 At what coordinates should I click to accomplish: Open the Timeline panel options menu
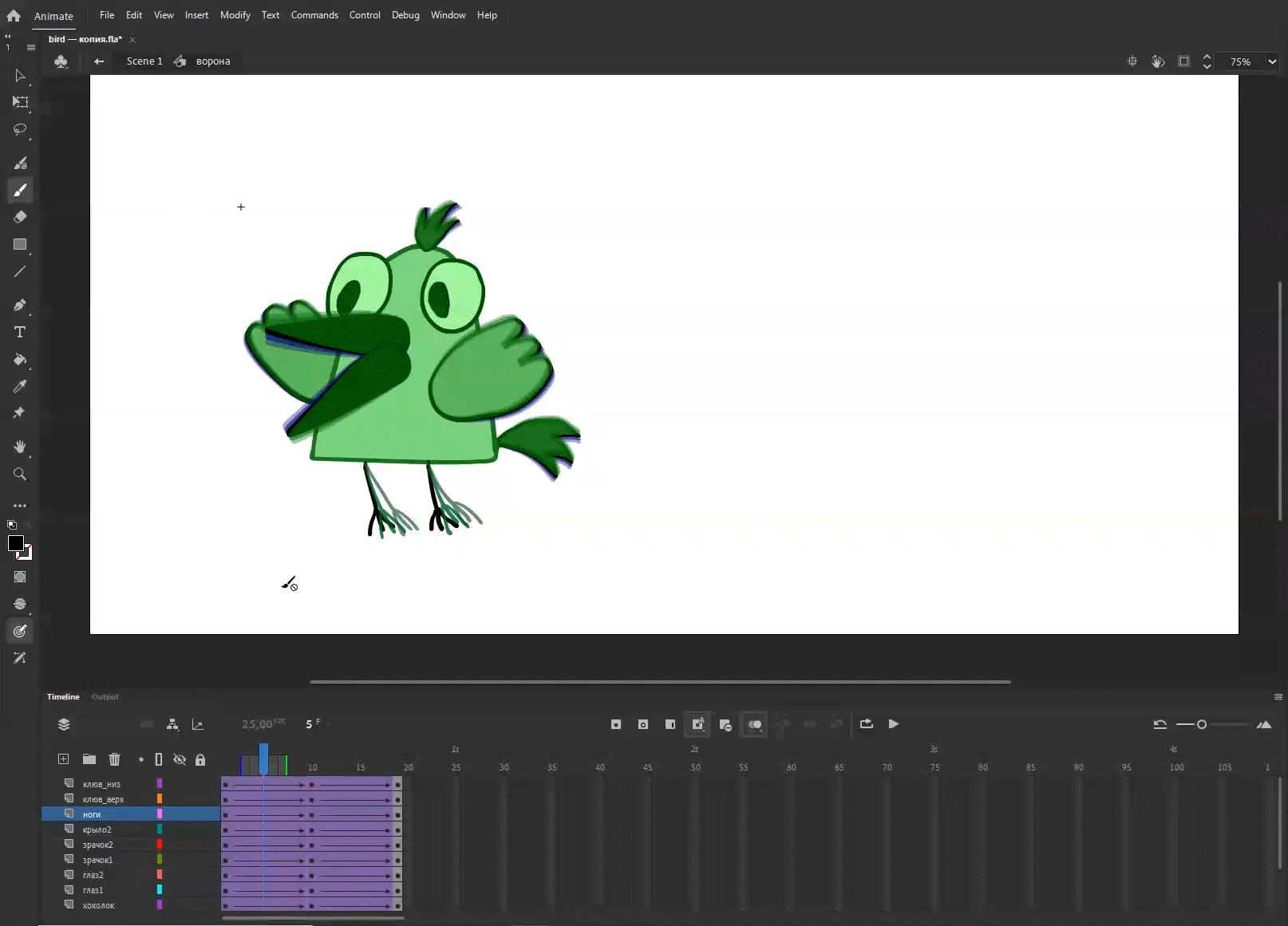click(1278, 697)
